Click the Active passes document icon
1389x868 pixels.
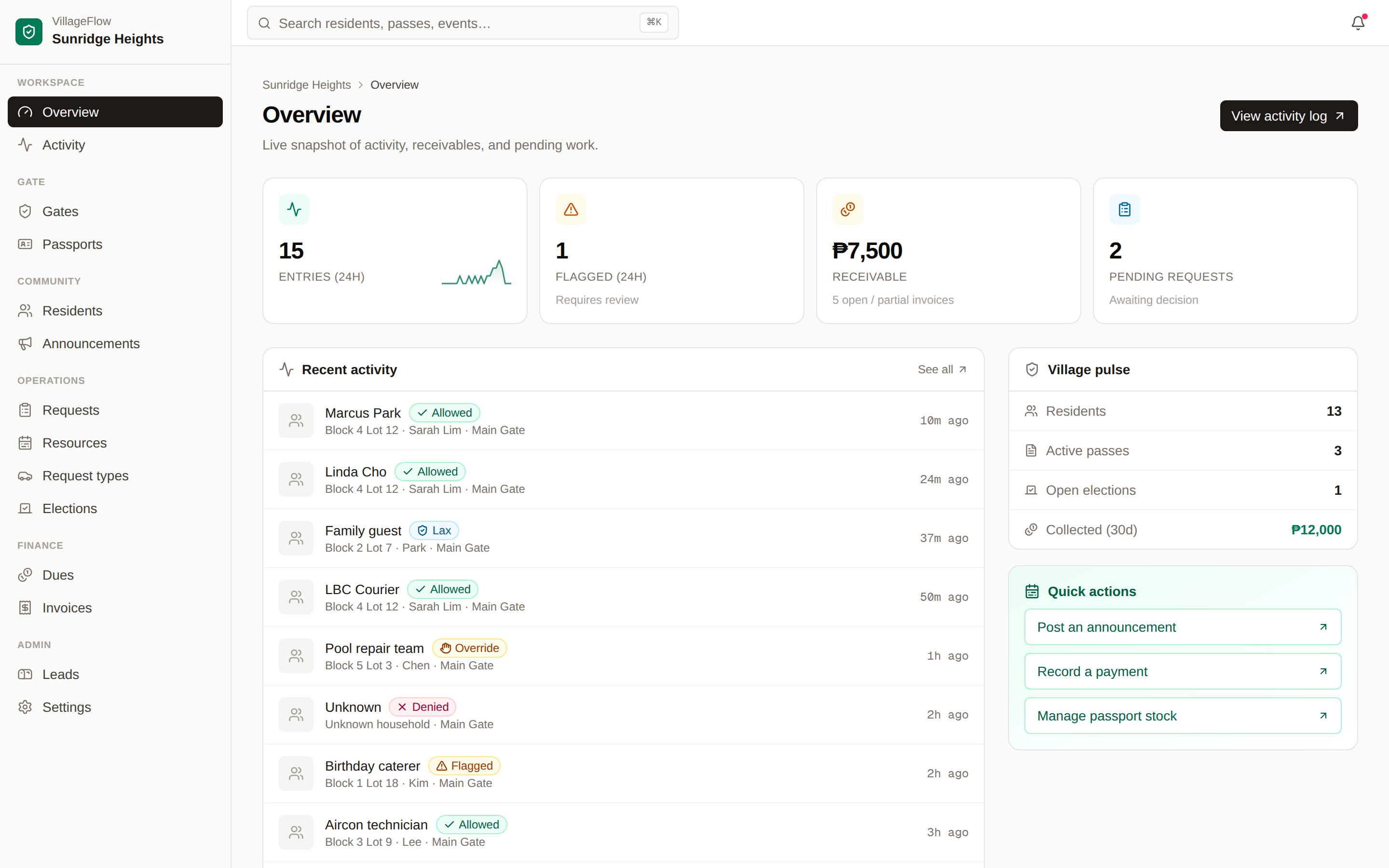point(1032,451)
